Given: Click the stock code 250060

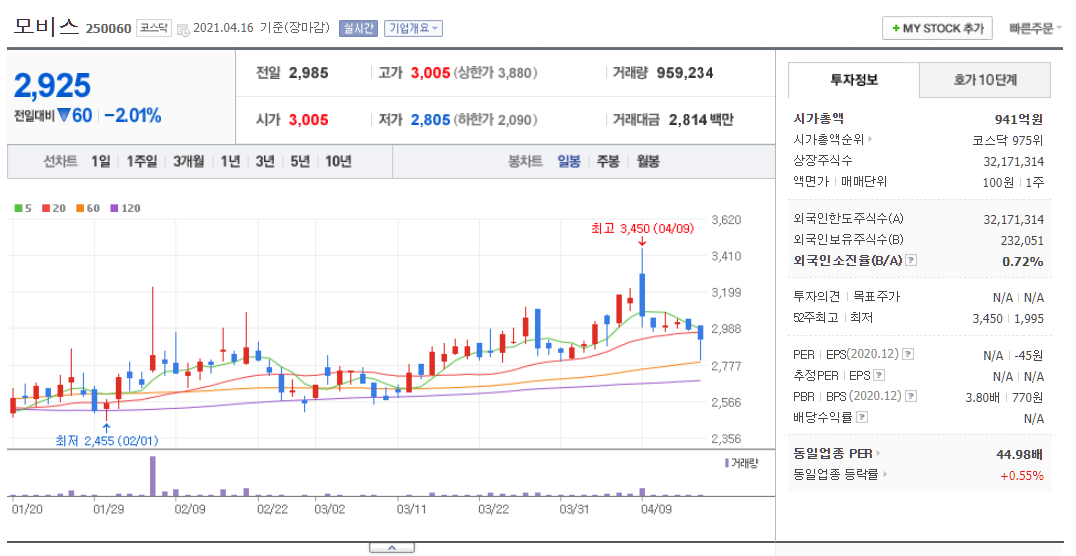Looking at the screenshot, I should [x=108, y=29].
